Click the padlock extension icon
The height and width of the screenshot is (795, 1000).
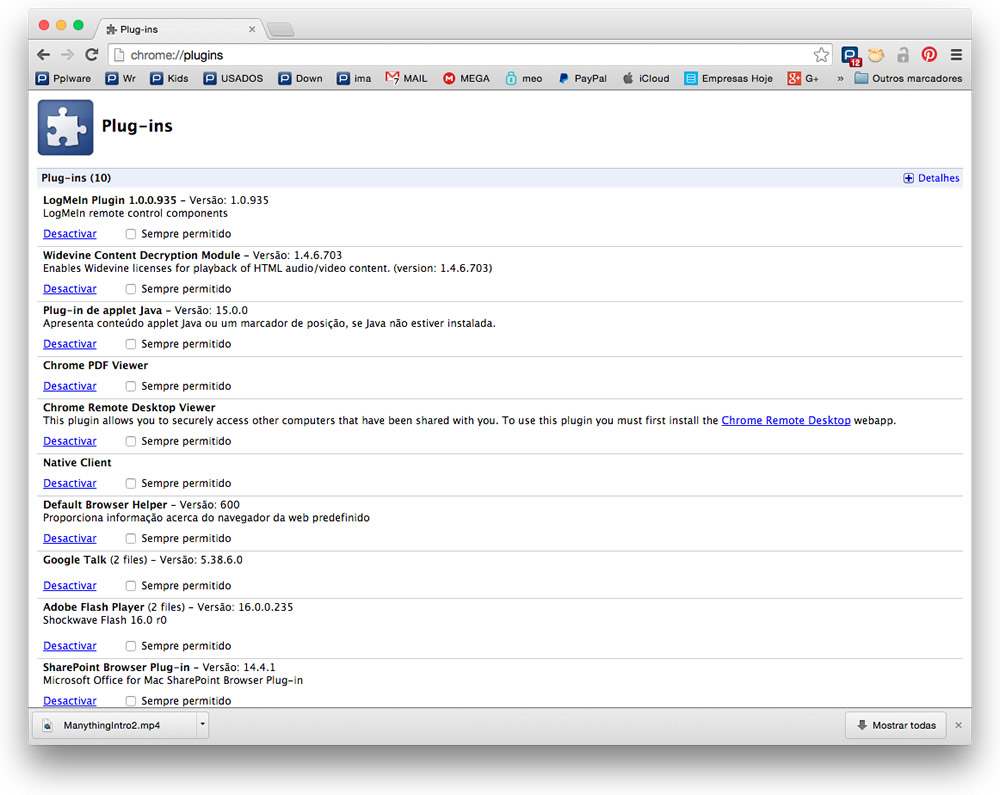coord(902,55)
